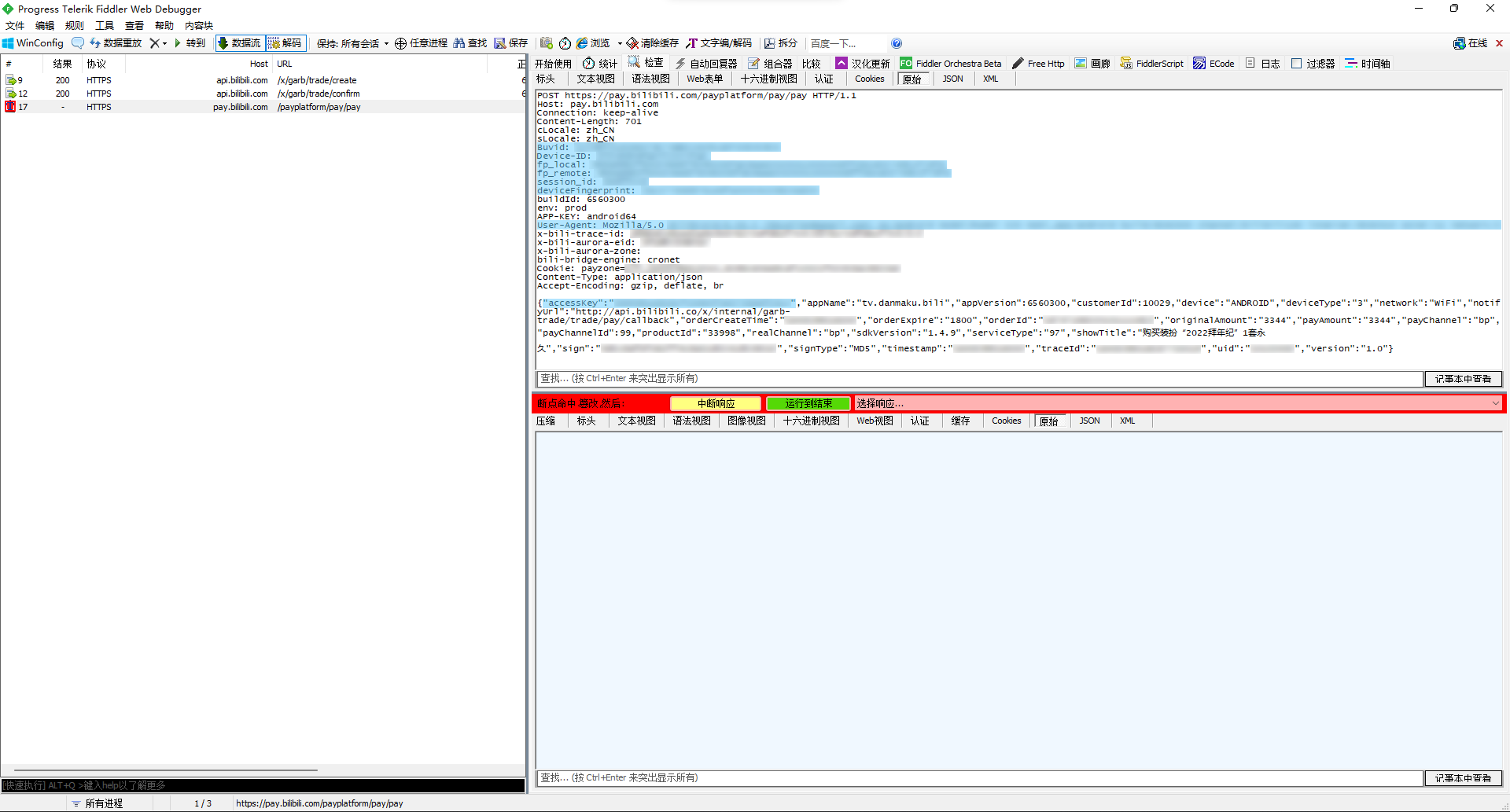Switch to the 统计 statistics tab
Image resolution: width=1510 pixels, height=812 pixels.
point(600,63)
